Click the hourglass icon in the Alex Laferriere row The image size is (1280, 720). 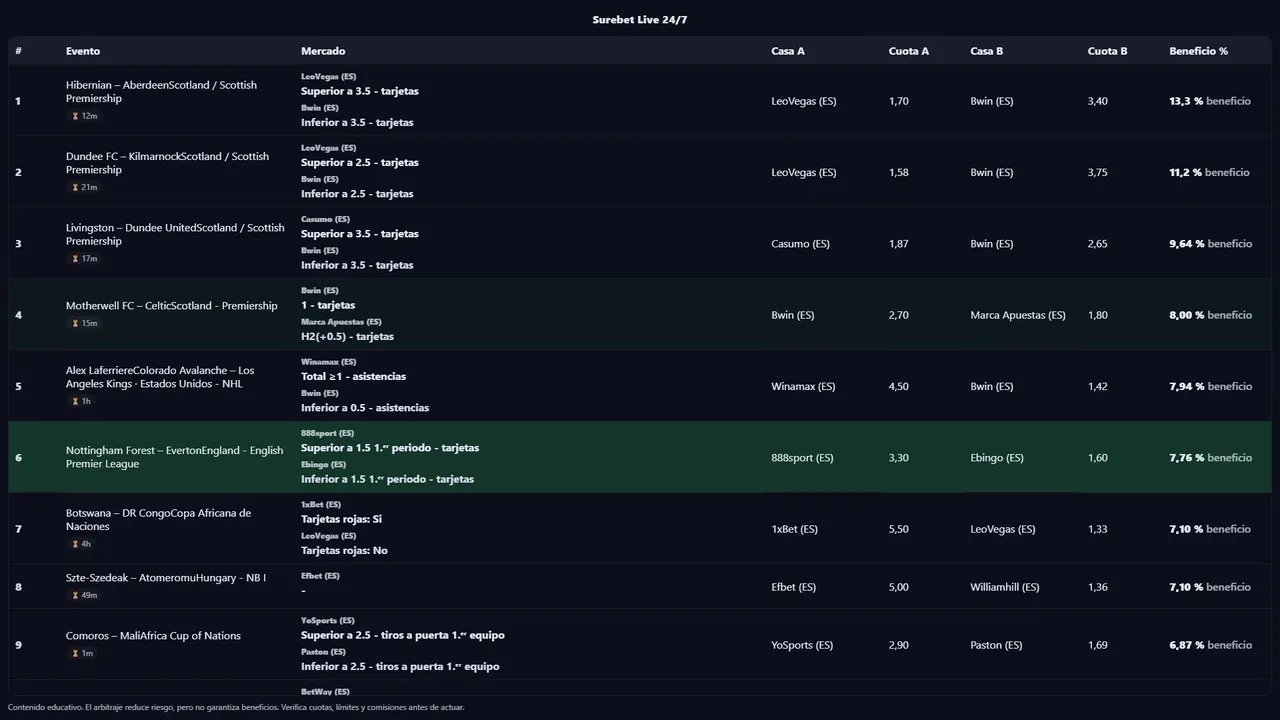tap(75, 401)
